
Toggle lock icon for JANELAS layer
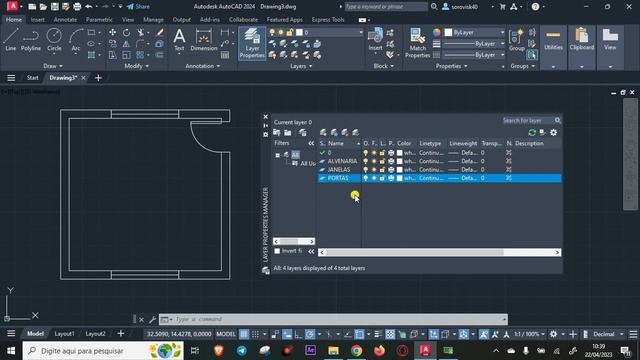point(382,169)
